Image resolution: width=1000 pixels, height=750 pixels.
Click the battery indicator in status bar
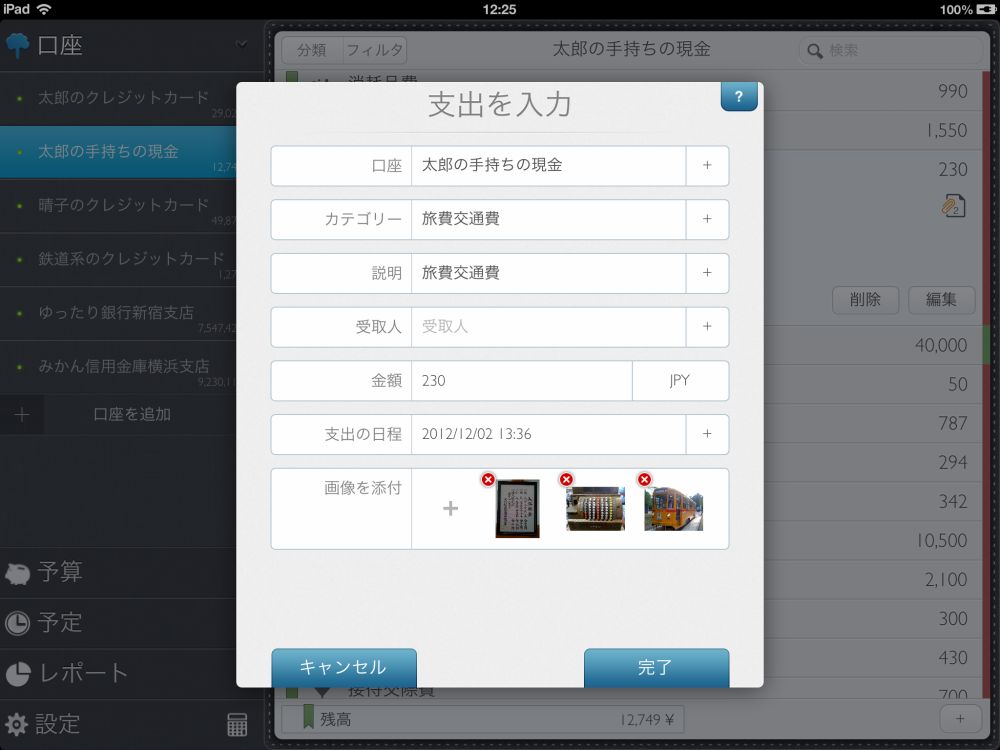986,10
